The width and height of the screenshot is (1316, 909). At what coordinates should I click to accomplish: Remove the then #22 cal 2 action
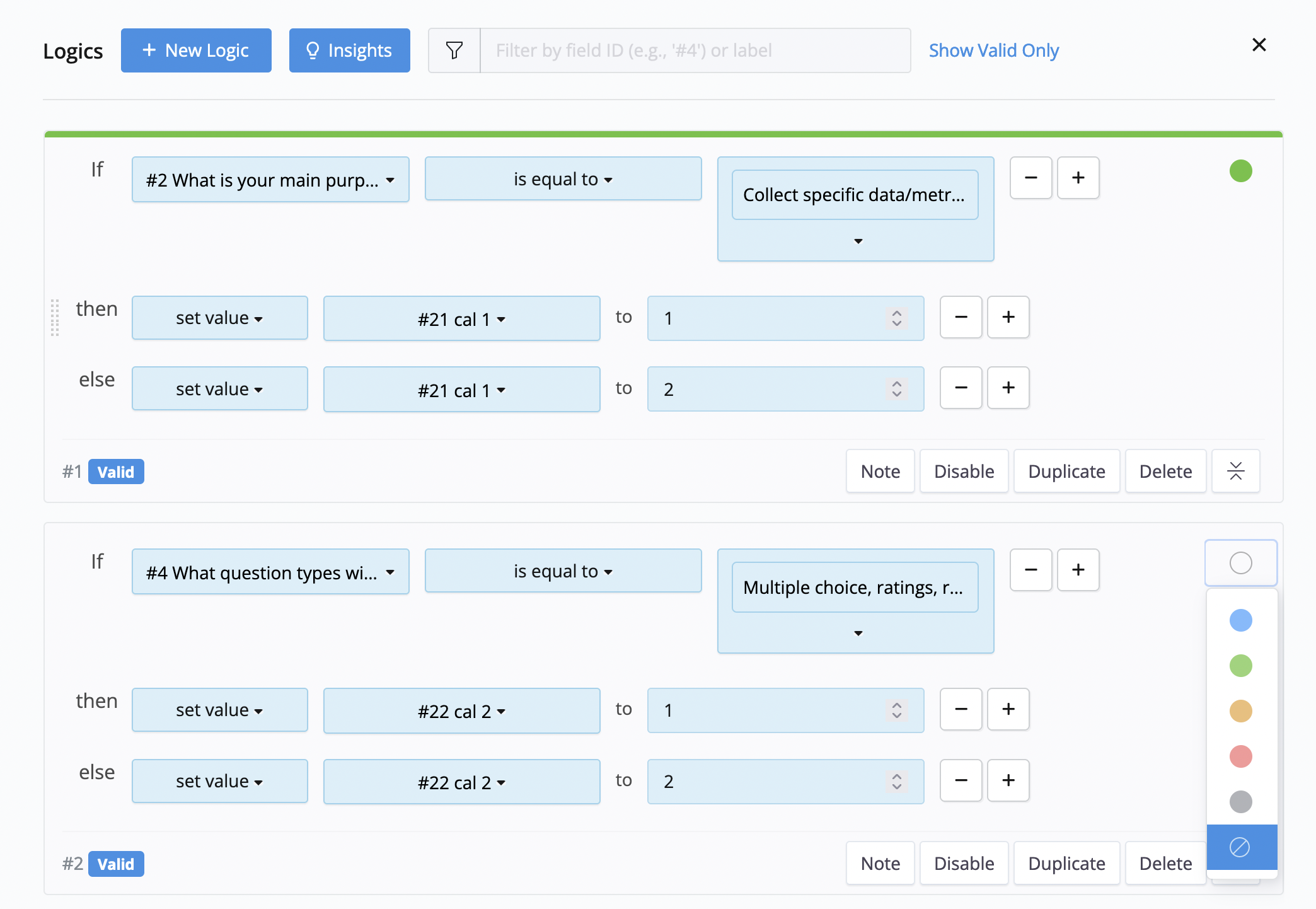click(961, 709)
